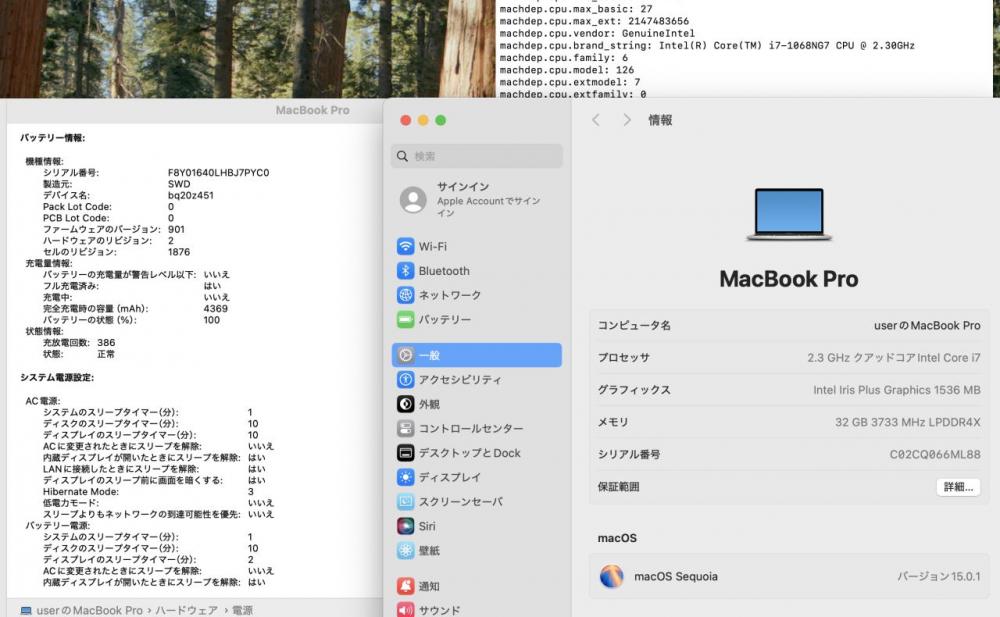This screenshot has width=1000, height=617.
Task: Close the System Settings window
Action: 406,120
